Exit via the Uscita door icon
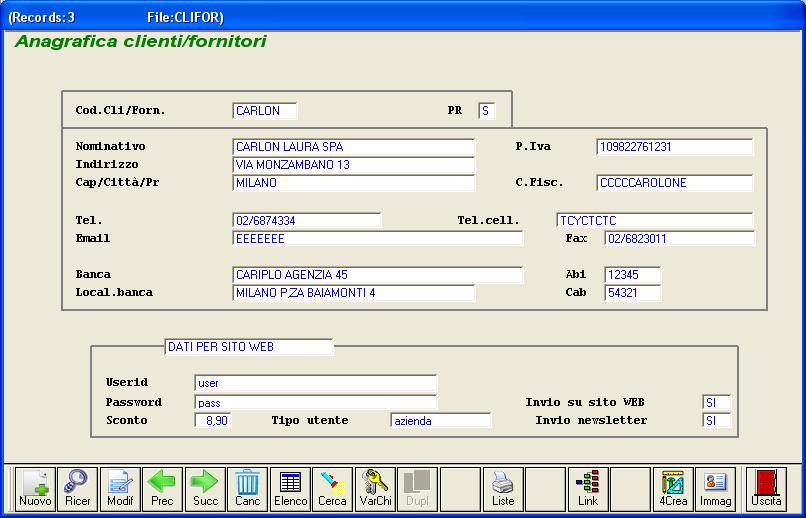The width and height of the screenshot is (806, 518). point(766,489)
